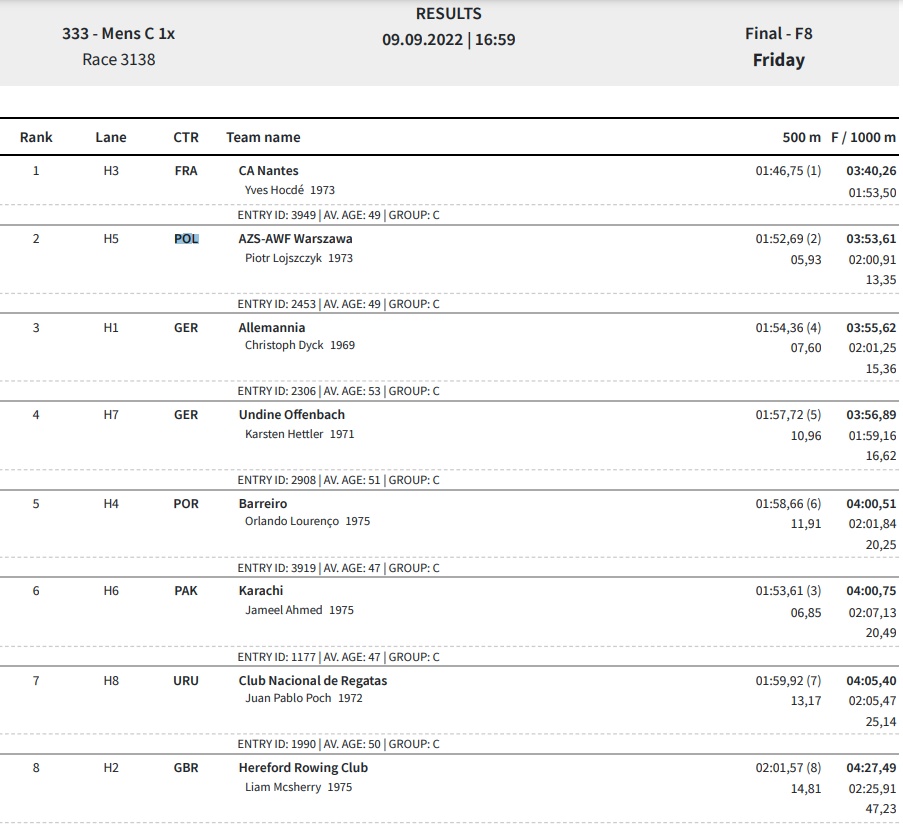Click the Karachi team name

coord(261,591)
